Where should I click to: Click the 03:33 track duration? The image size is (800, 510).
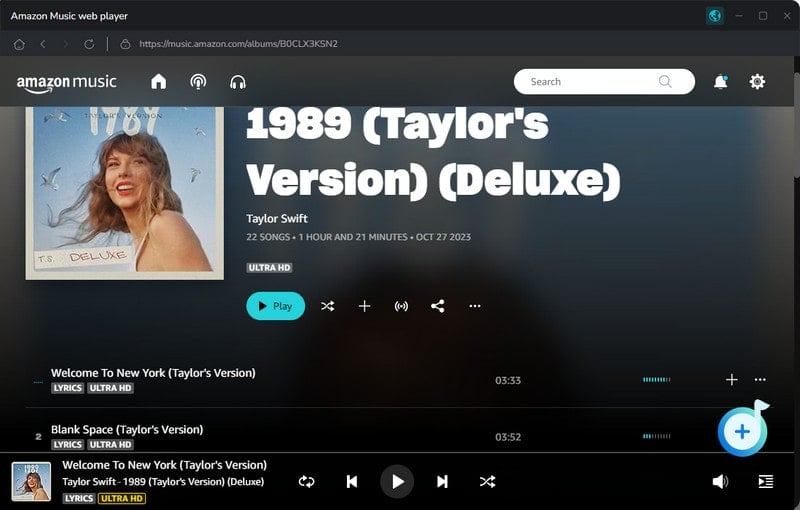point(508,380)
